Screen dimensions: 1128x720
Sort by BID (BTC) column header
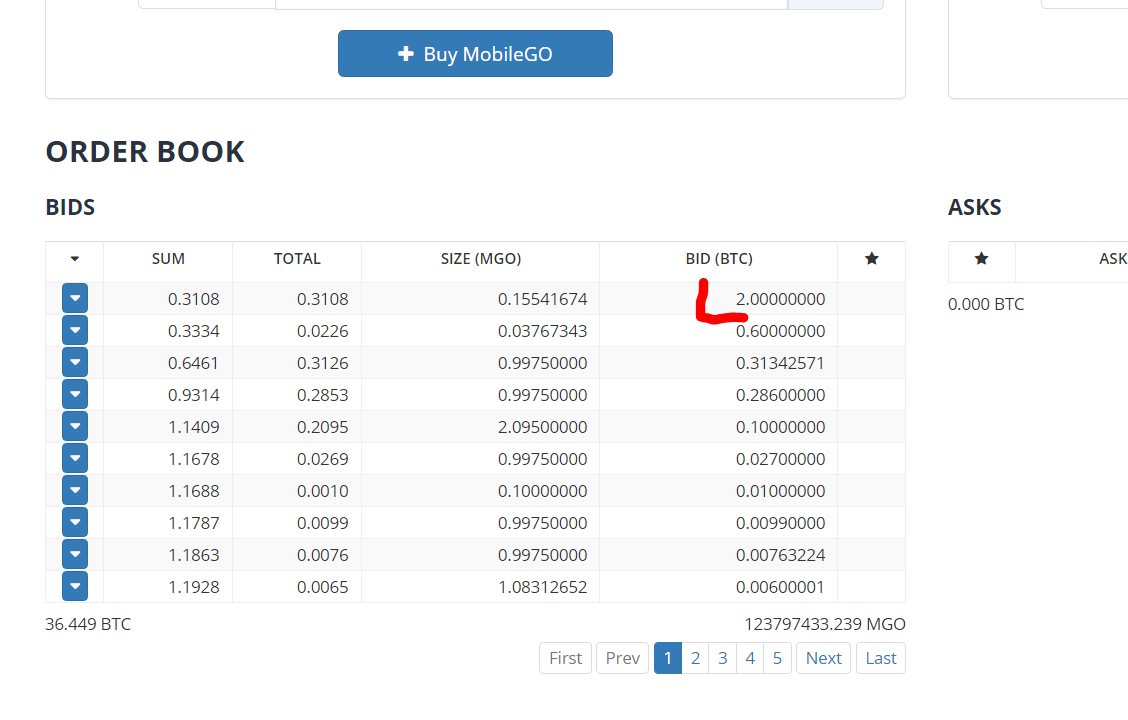pyautogui.click(x=718, y=259)
